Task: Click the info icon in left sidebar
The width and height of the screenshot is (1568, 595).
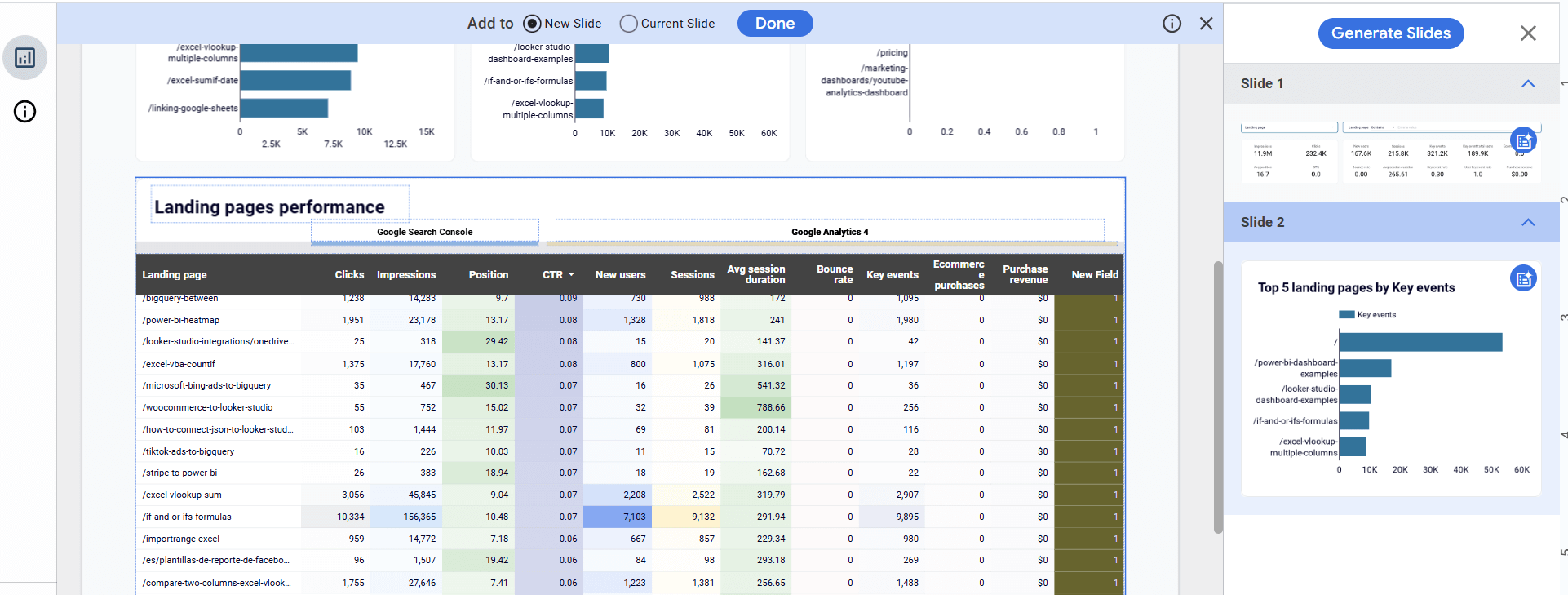Action: tap(24, 112)
